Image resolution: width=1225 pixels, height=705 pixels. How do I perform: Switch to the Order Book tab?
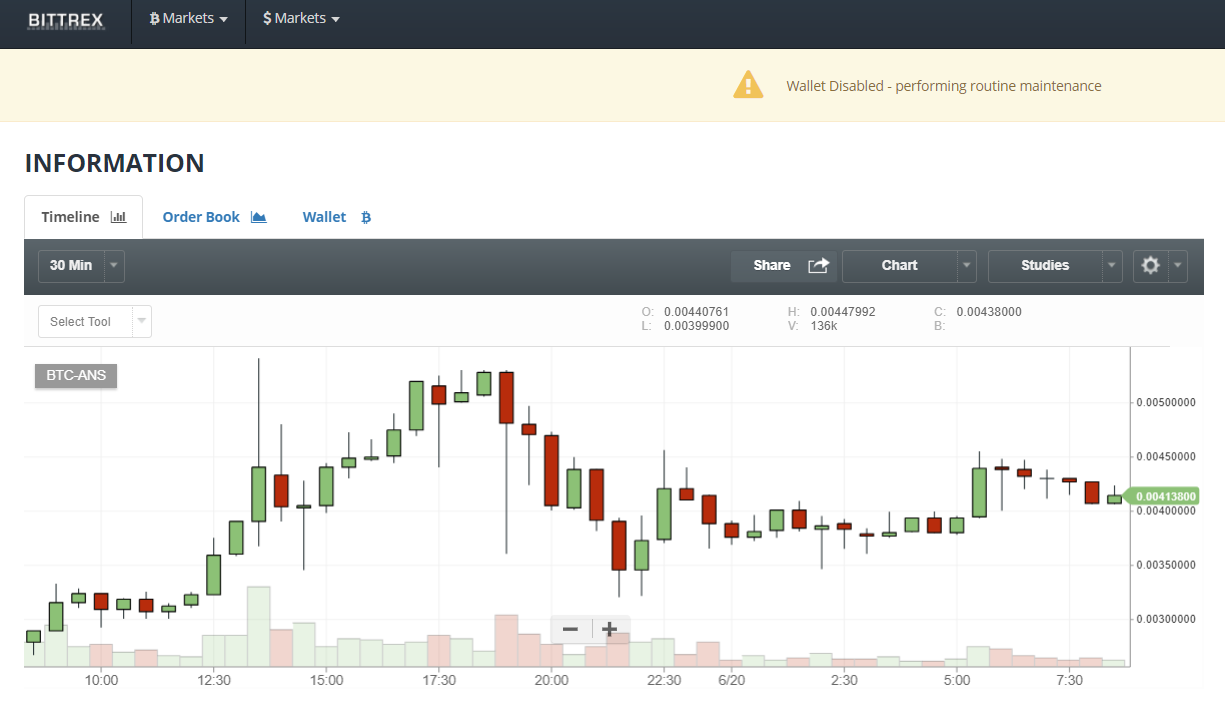201,216
